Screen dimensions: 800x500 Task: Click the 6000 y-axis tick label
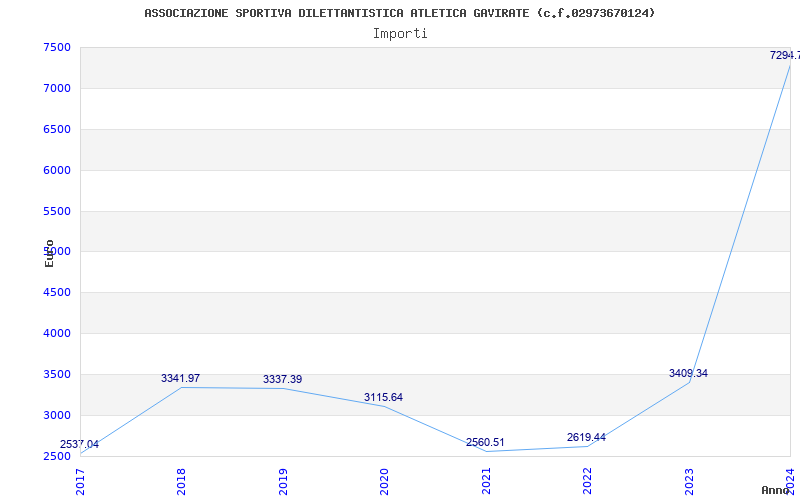click(x=57, y=170)
